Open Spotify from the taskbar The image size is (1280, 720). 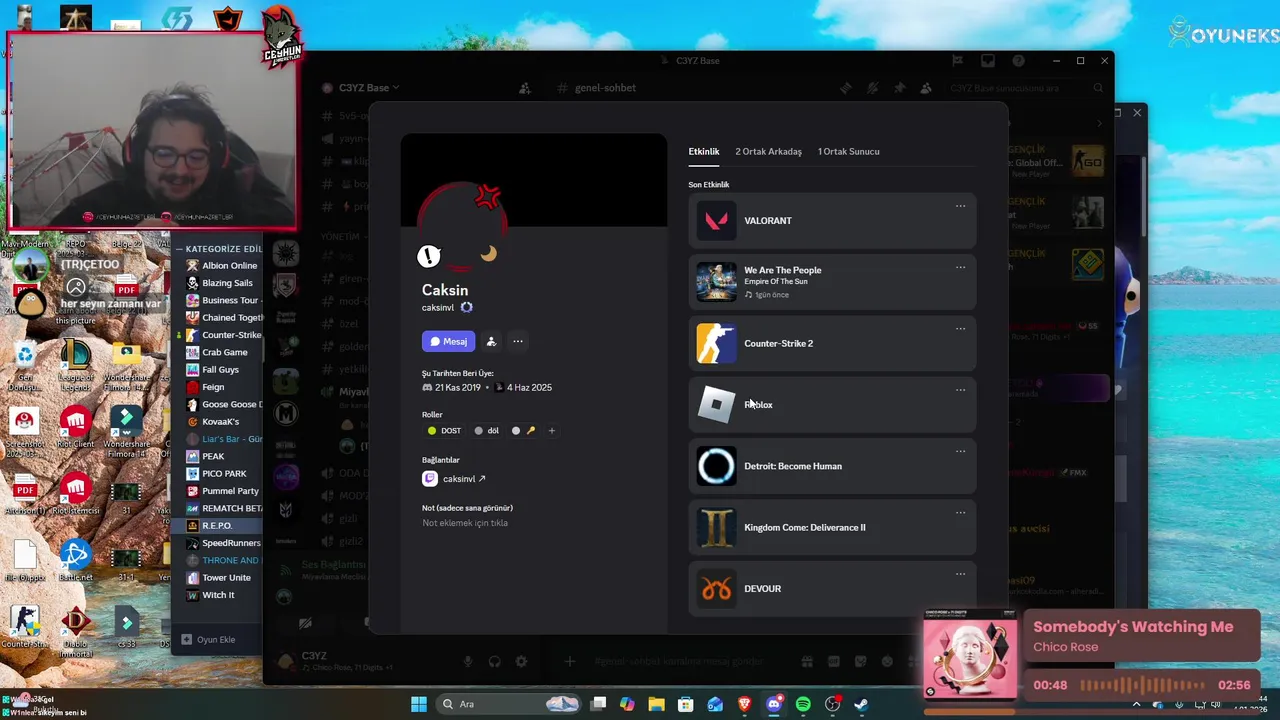pos(803,704)
